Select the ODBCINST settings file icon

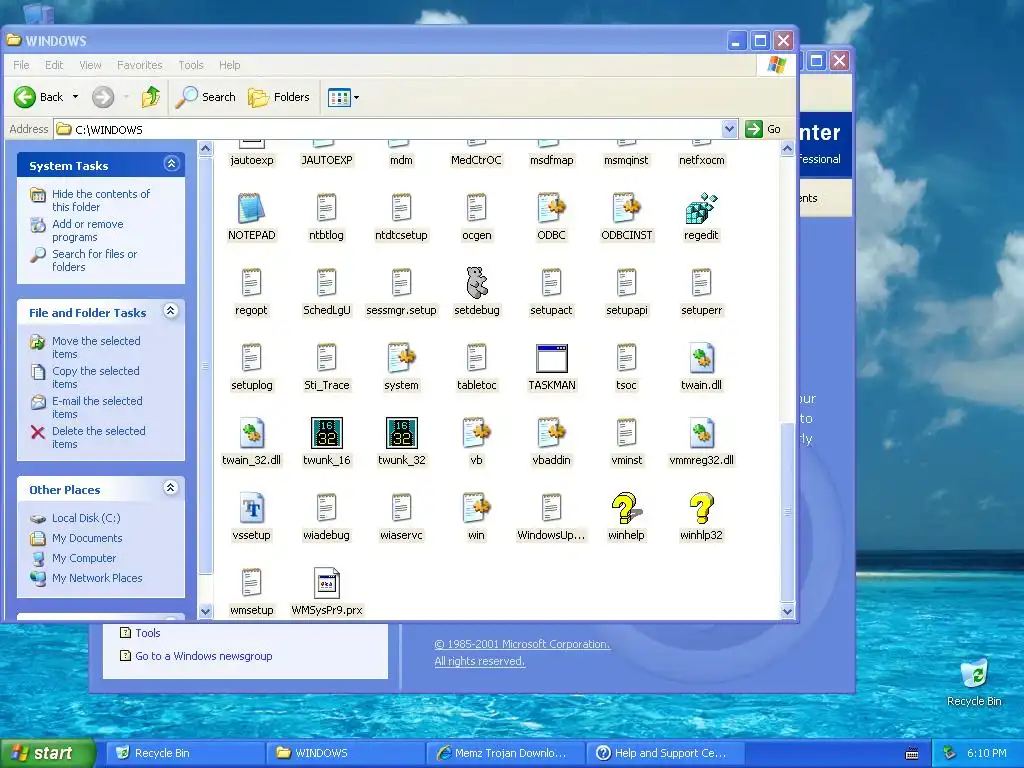click(626, 209)
